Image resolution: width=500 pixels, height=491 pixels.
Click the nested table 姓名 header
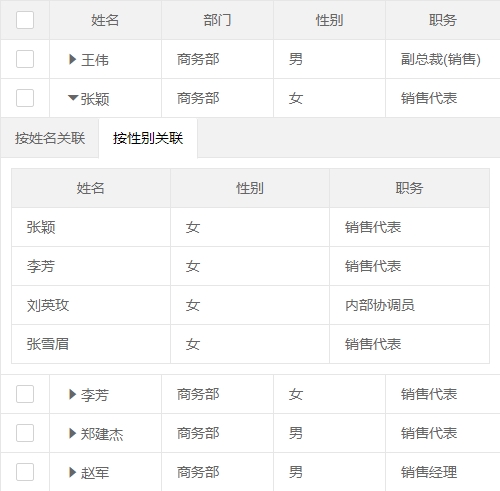[91, 188]
